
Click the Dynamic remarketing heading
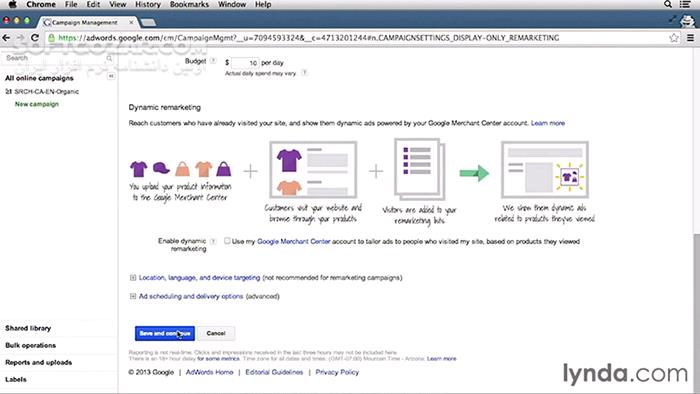point(165,108)
